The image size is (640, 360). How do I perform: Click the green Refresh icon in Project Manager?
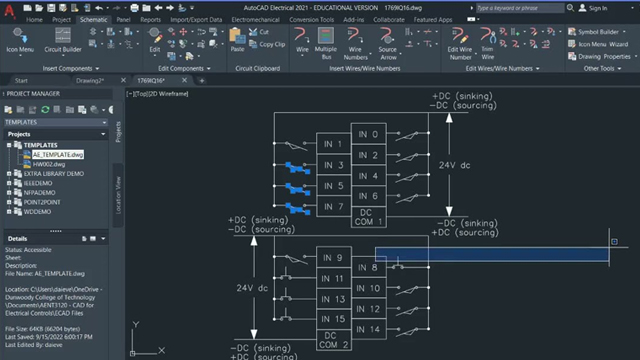(x=45, y=109)
